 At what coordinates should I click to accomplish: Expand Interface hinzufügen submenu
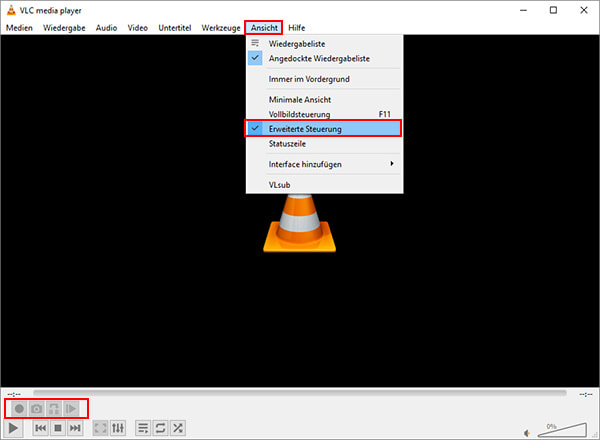point(324,165)
